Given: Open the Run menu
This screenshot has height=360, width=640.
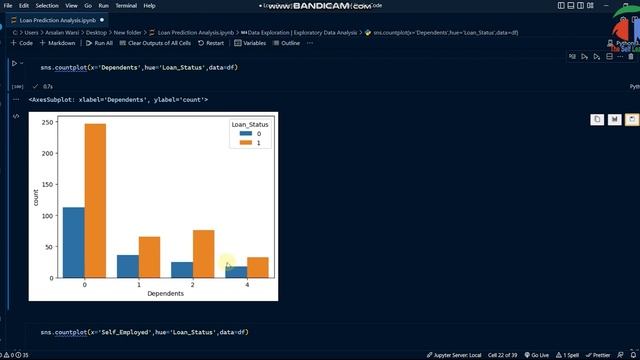Looking at the screenshot, I should click(x=104, y=6).
